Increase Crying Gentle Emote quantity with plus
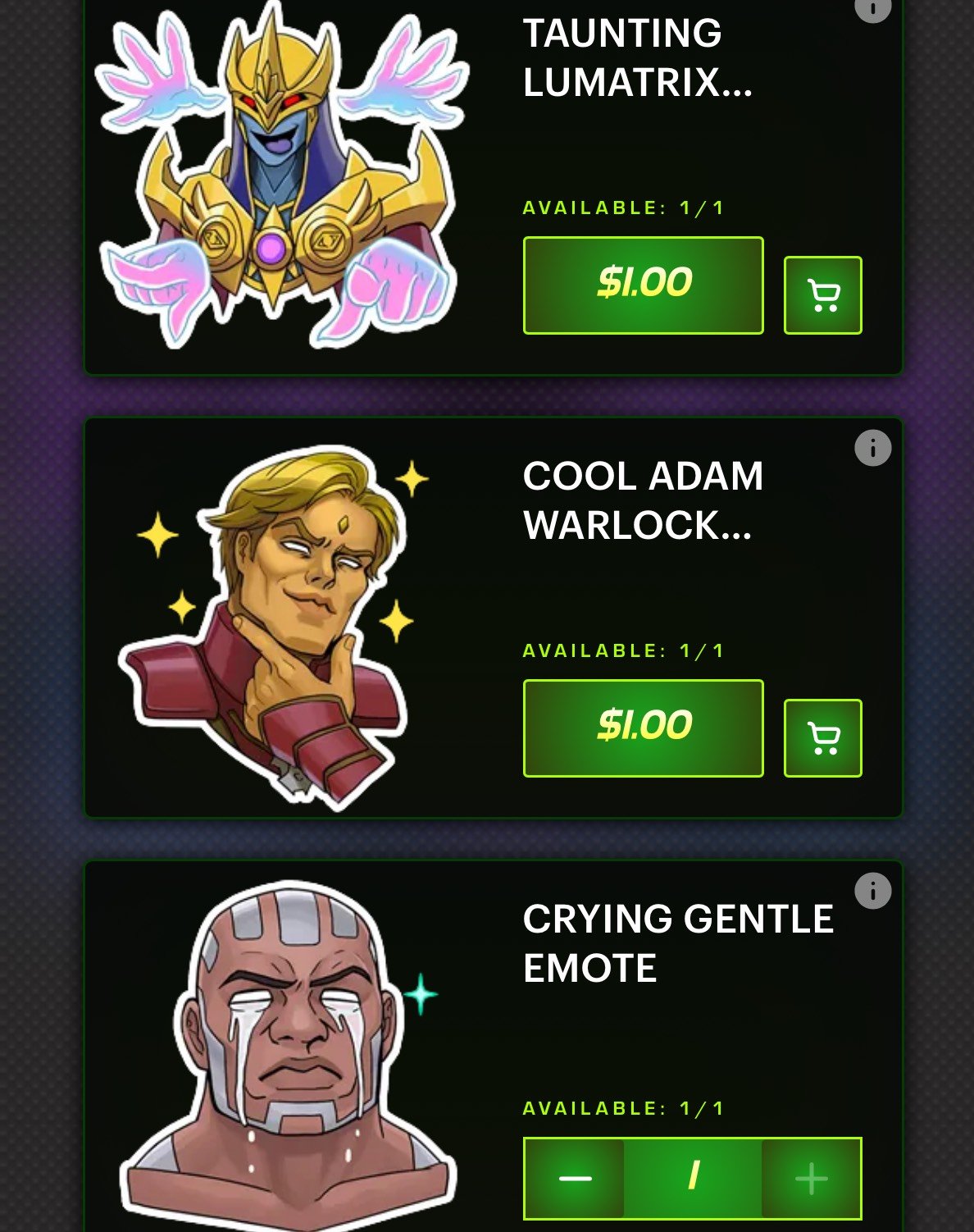The height and width of the screenshot is (1232, 974). click(811, 1179)
